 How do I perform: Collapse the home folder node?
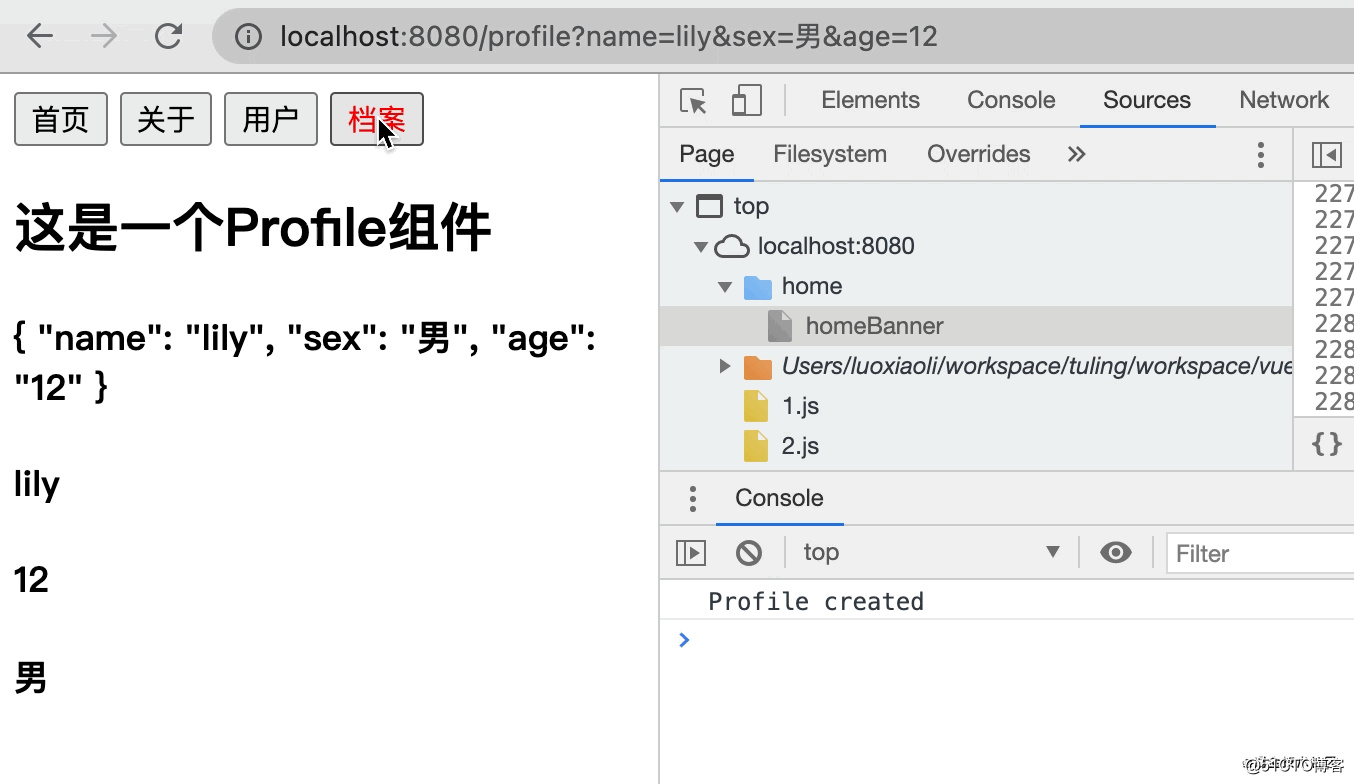[x=725, y=287]
